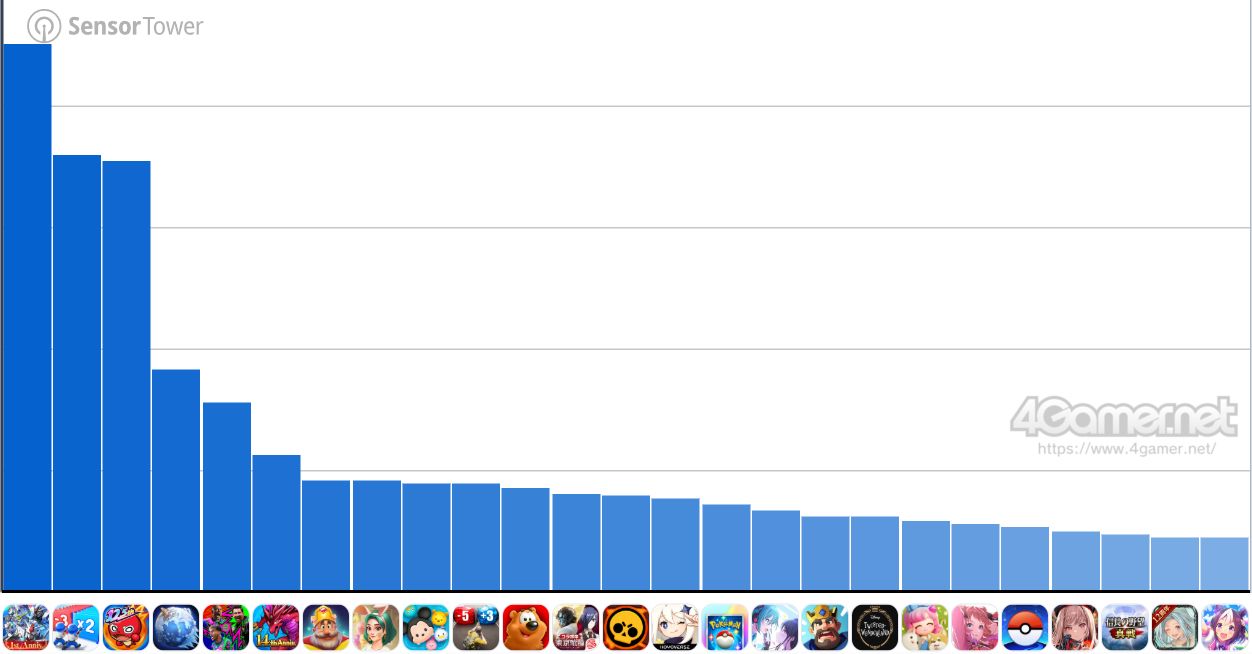1252x654 pixels.
Task: Click the Sensor Tower logo
Action: click(115, 26)
